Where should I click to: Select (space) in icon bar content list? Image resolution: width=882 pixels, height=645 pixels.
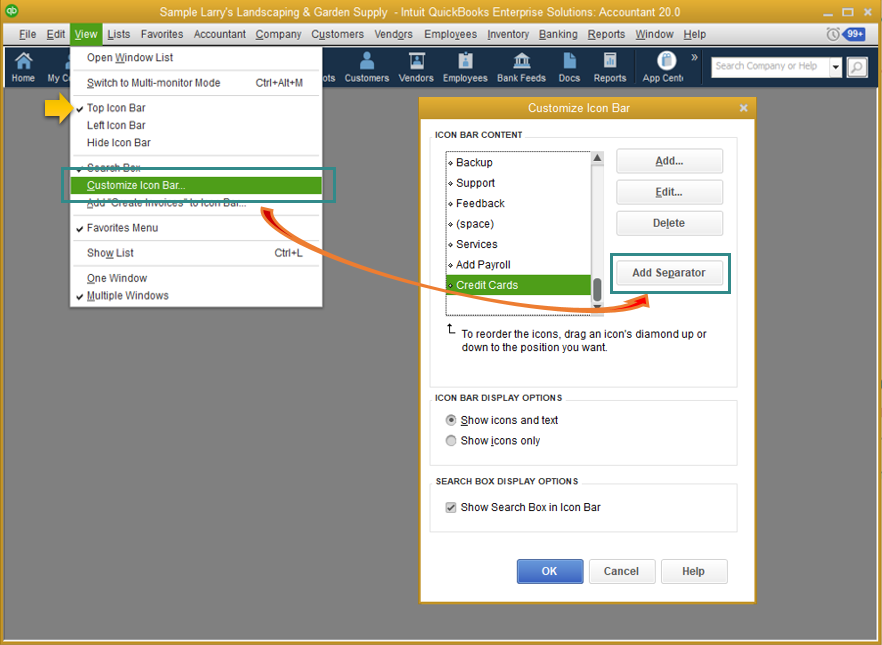click(518, 224)
